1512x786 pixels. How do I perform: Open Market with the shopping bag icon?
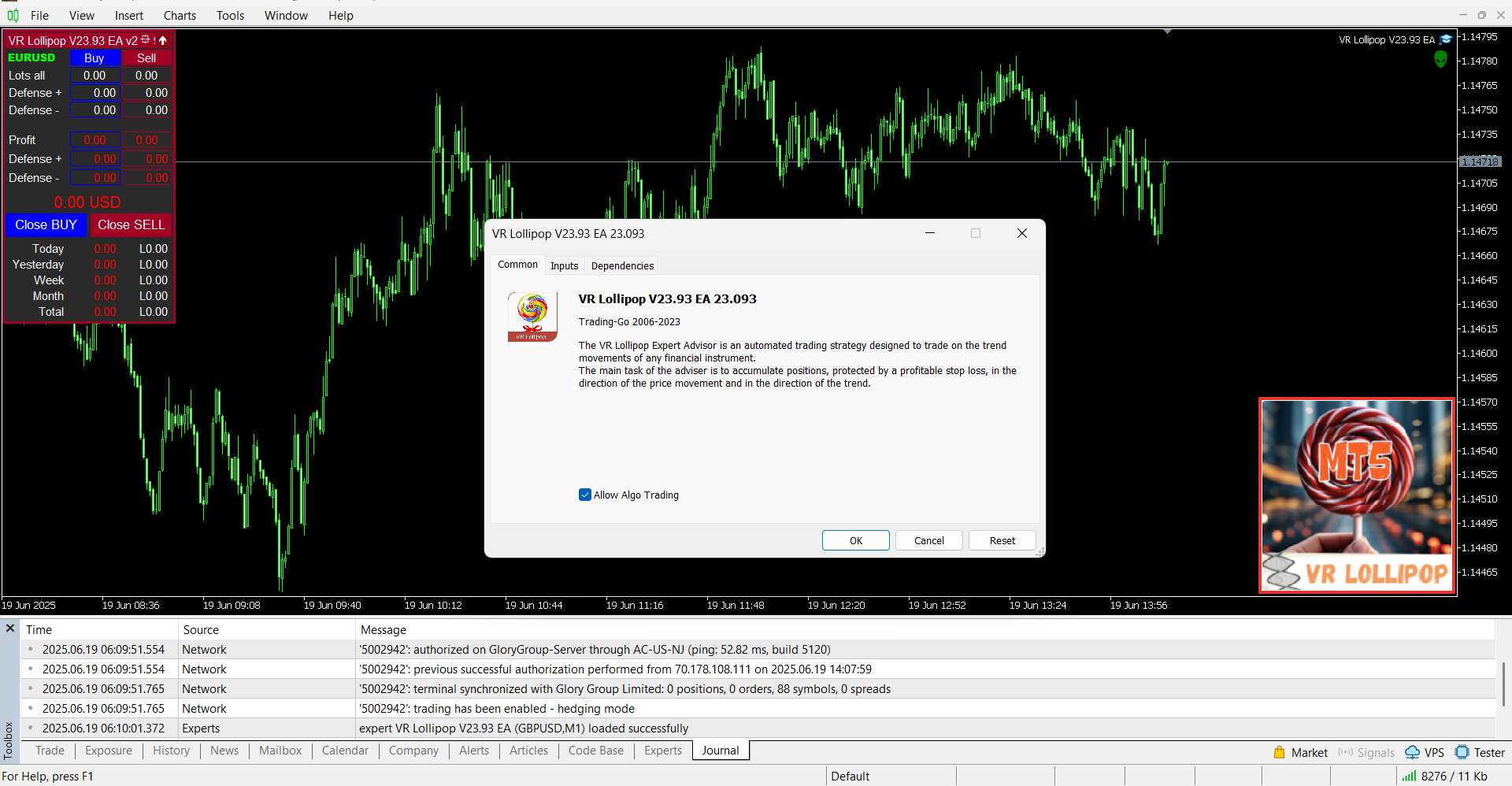click(1280, 752)
